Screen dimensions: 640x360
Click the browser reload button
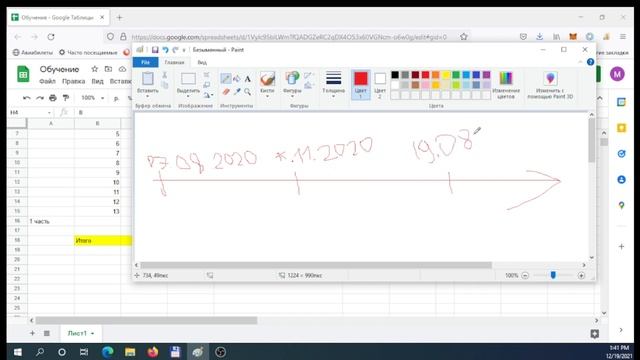coord(51,37)
